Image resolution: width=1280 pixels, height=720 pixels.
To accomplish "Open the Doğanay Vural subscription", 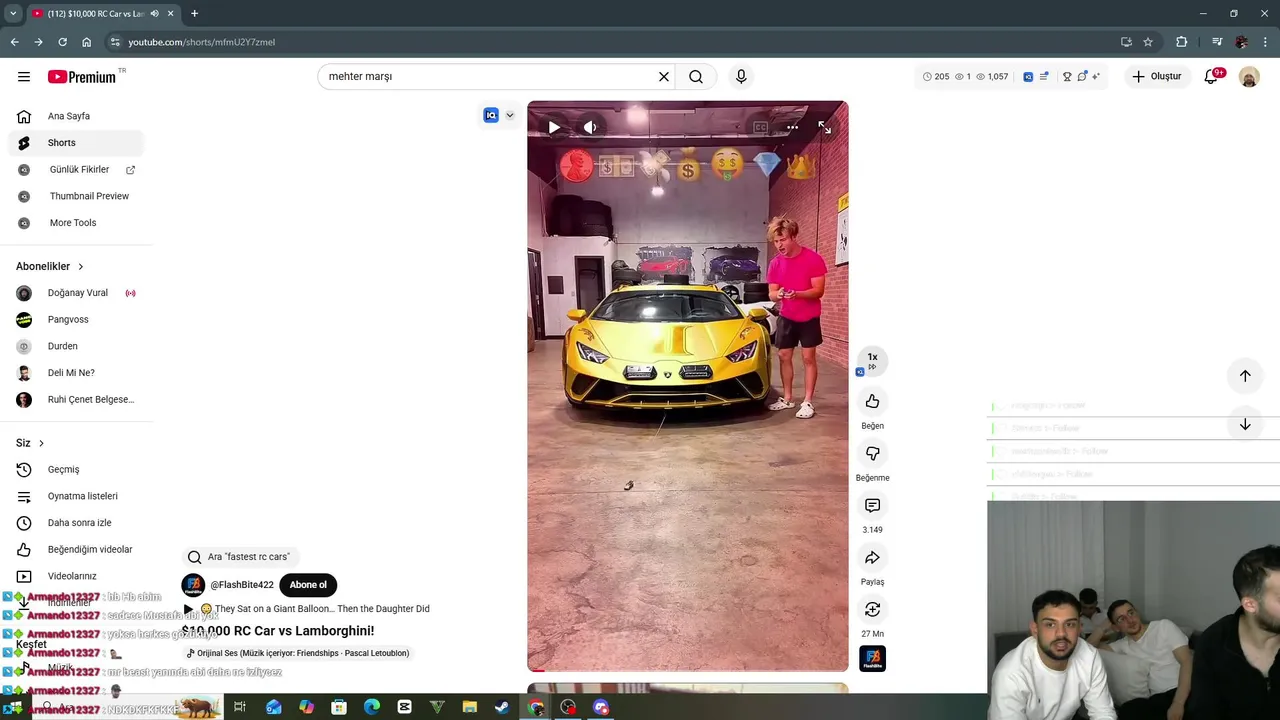I will coord(76,293).
